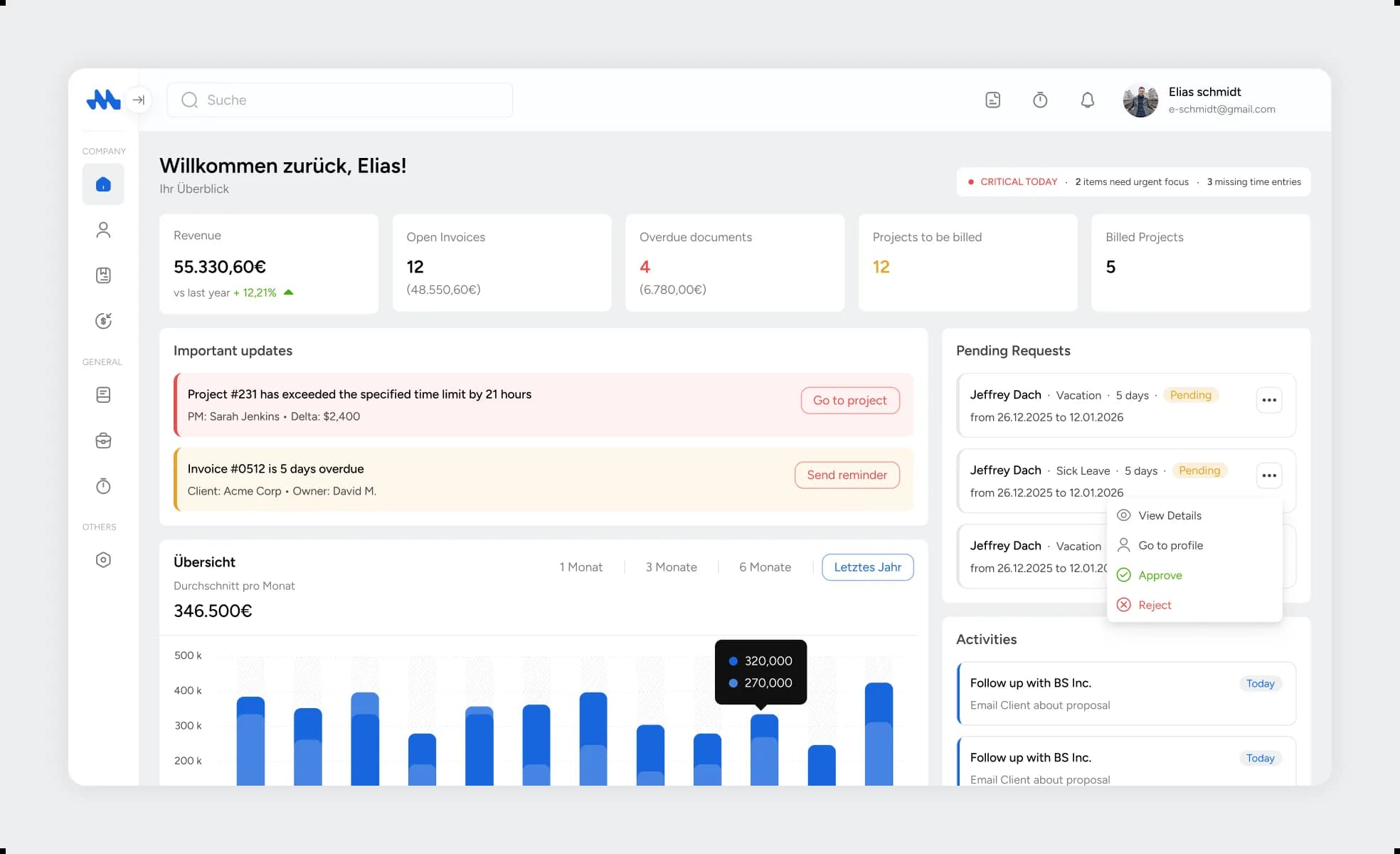Open the documents icon under General

(x=103, y=394)
